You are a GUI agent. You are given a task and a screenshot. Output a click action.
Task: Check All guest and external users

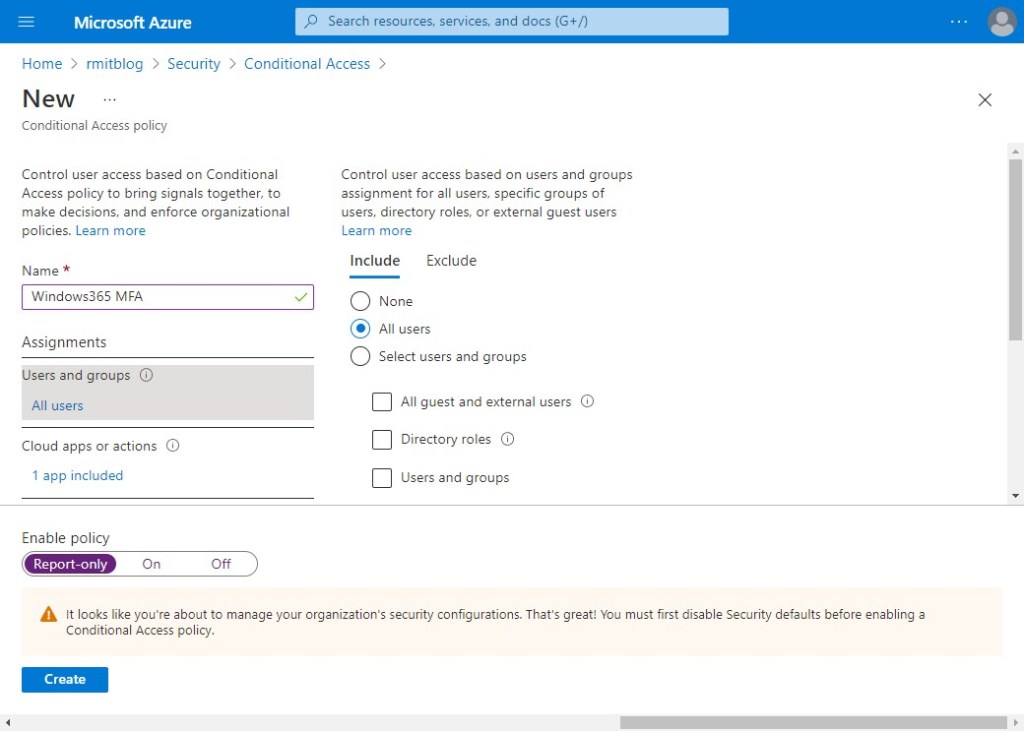(381, 401)
